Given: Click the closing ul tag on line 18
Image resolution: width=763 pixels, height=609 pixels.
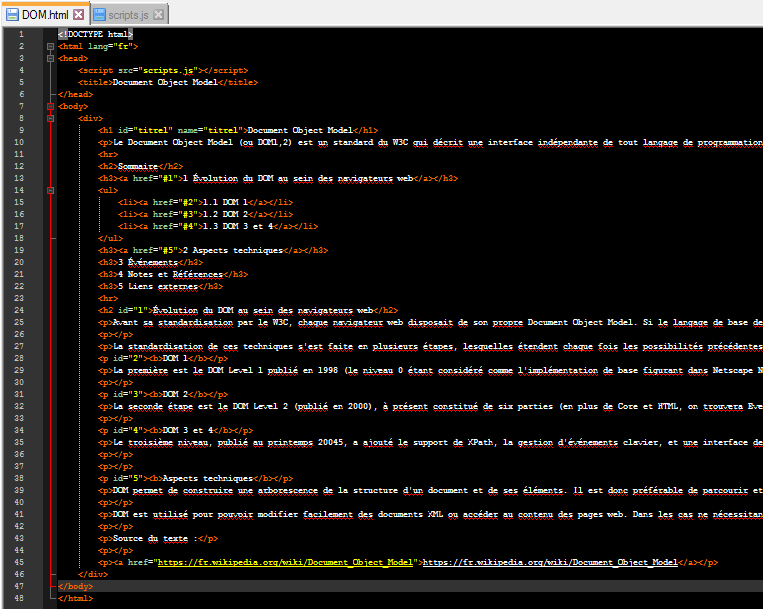Looking at the screenshot, I should pyautogui.click(x=110, y=238).
